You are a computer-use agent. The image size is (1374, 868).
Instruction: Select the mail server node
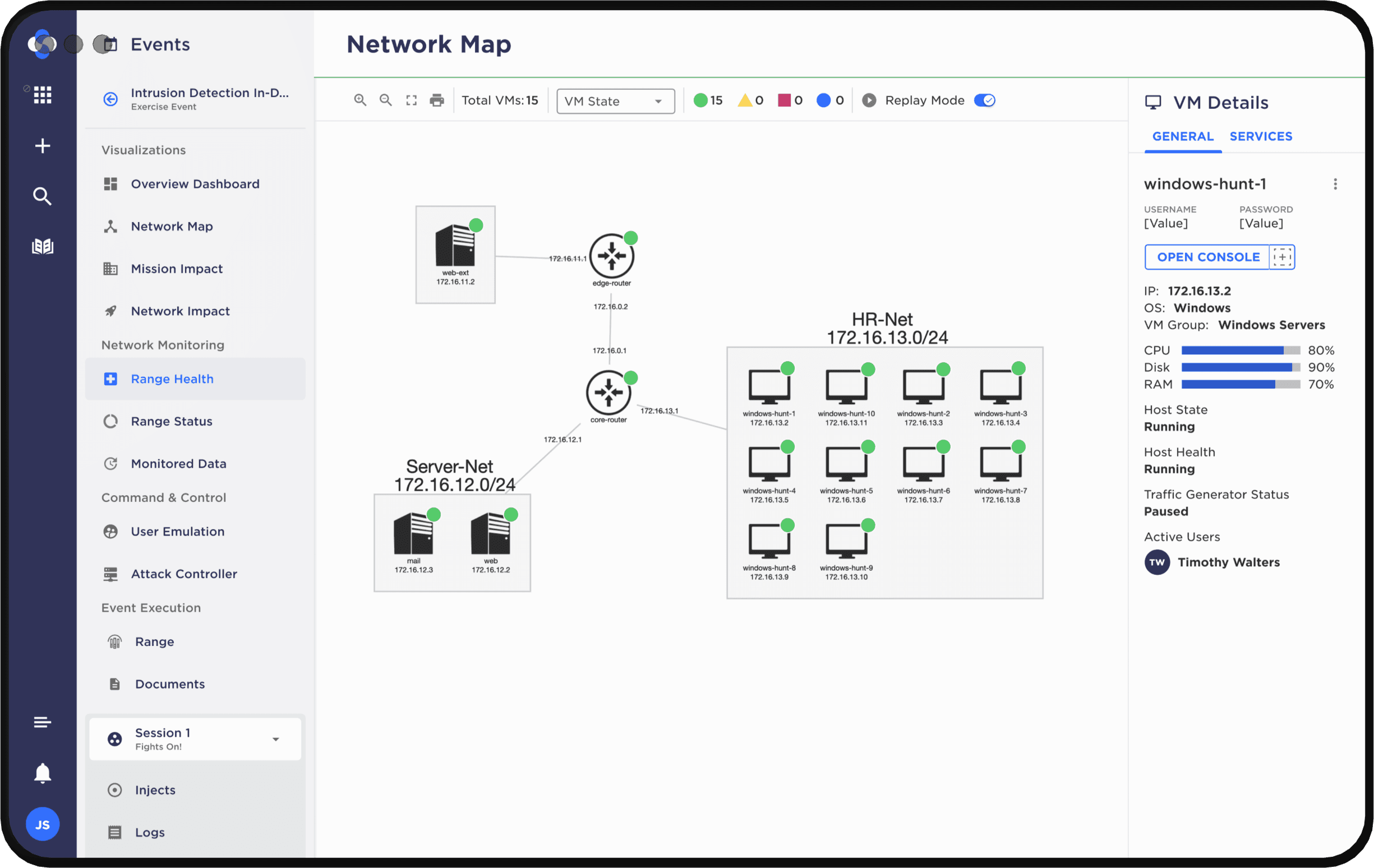coord(414,535)
